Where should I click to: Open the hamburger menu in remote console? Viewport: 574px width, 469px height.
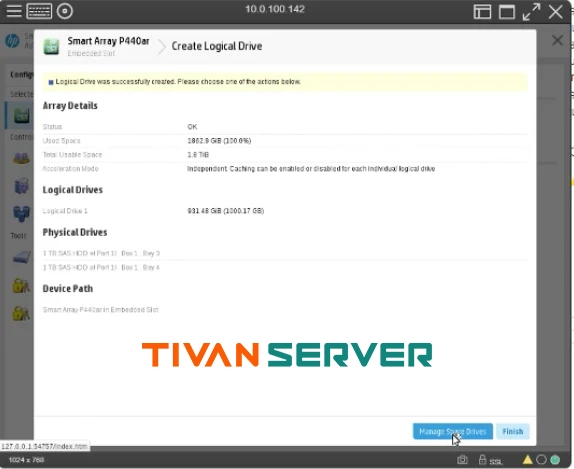coord(14,11)
